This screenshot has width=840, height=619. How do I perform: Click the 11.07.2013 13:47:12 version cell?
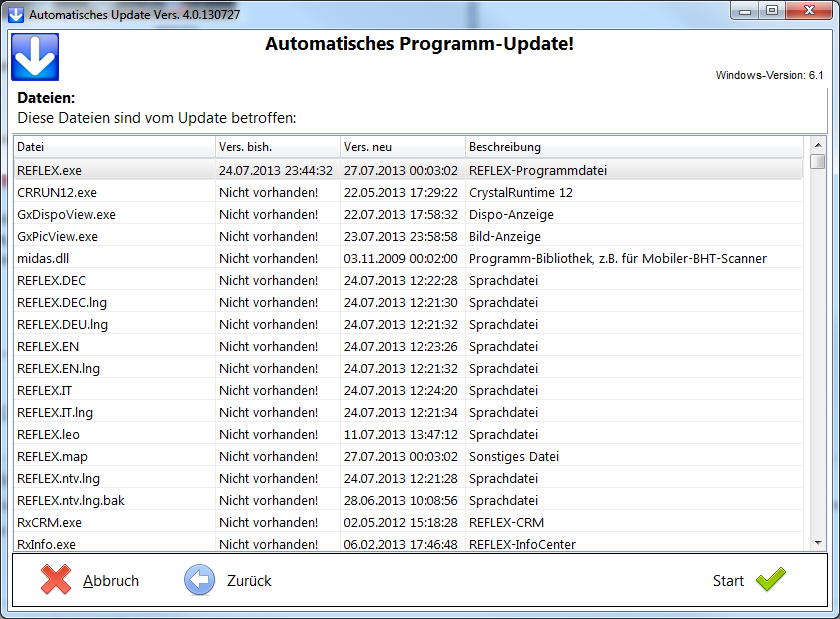click(401, 434)
